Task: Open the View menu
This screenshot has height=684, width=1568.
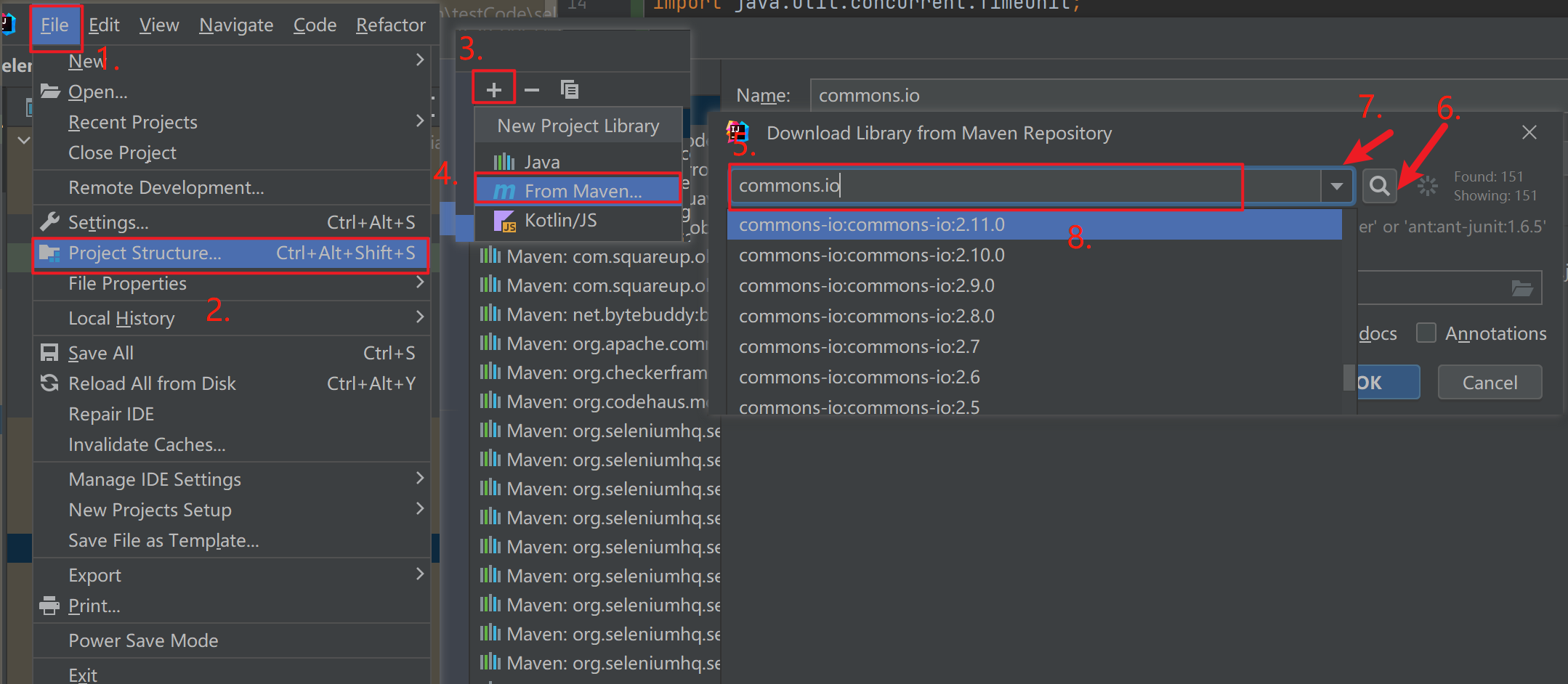Action: (x=159, y=25)
